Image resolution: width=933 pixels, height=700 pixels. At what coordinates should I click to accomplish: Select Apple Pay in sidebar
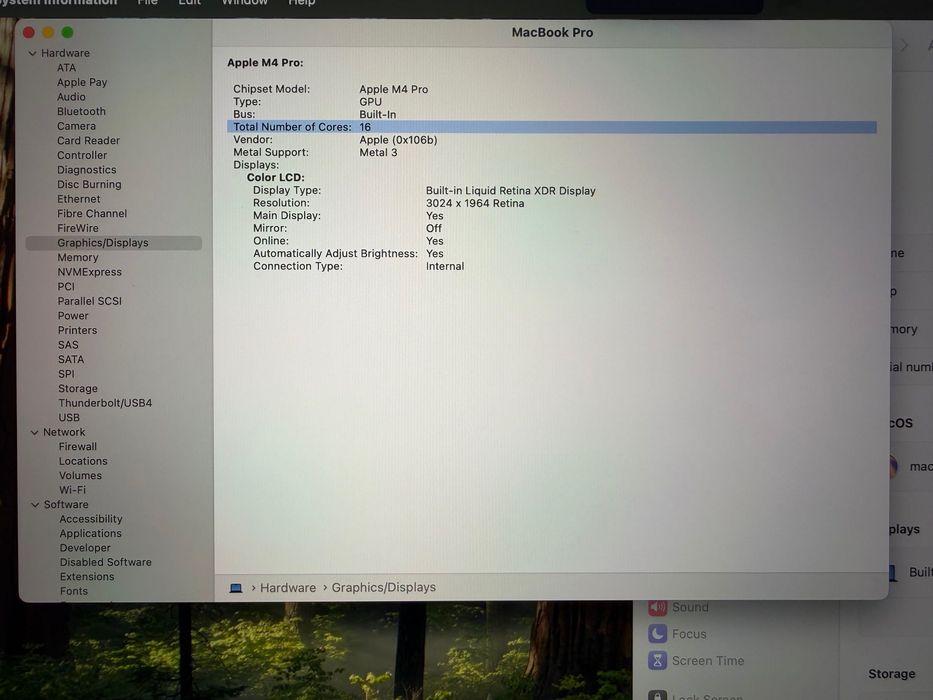[x=82, y=82]
